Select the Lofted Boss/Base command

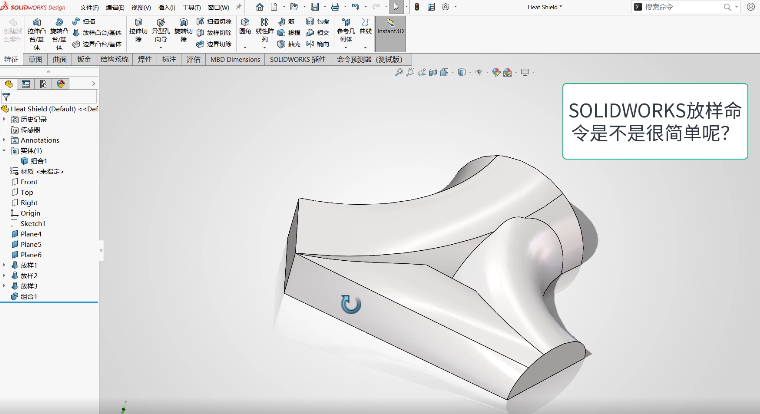coord(97,32)
